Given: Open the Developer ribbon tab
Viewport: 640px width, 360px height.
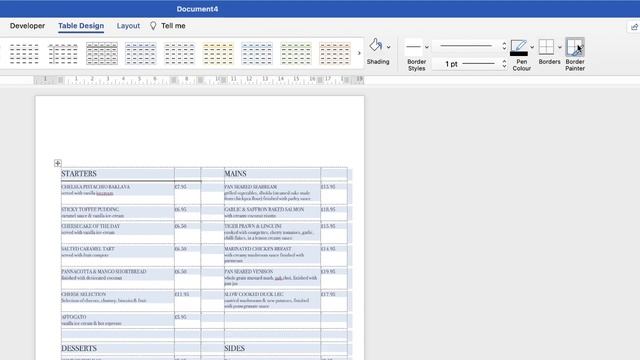Looking at the screenshot, I should tap(27, 26).
